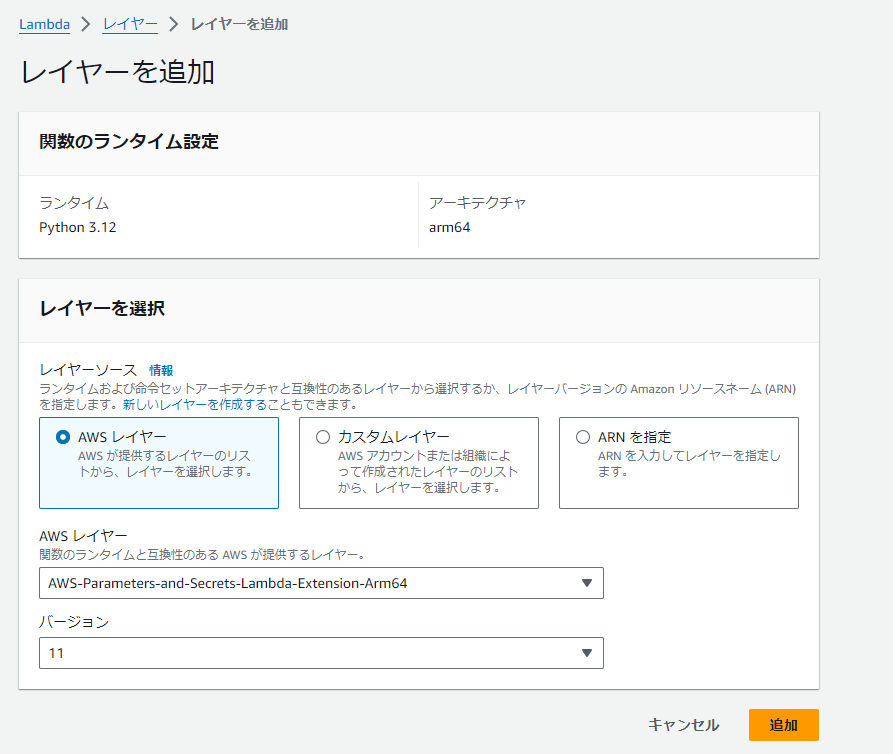
Task: Click the キャンセル button
Action: [x=683, y=725]
